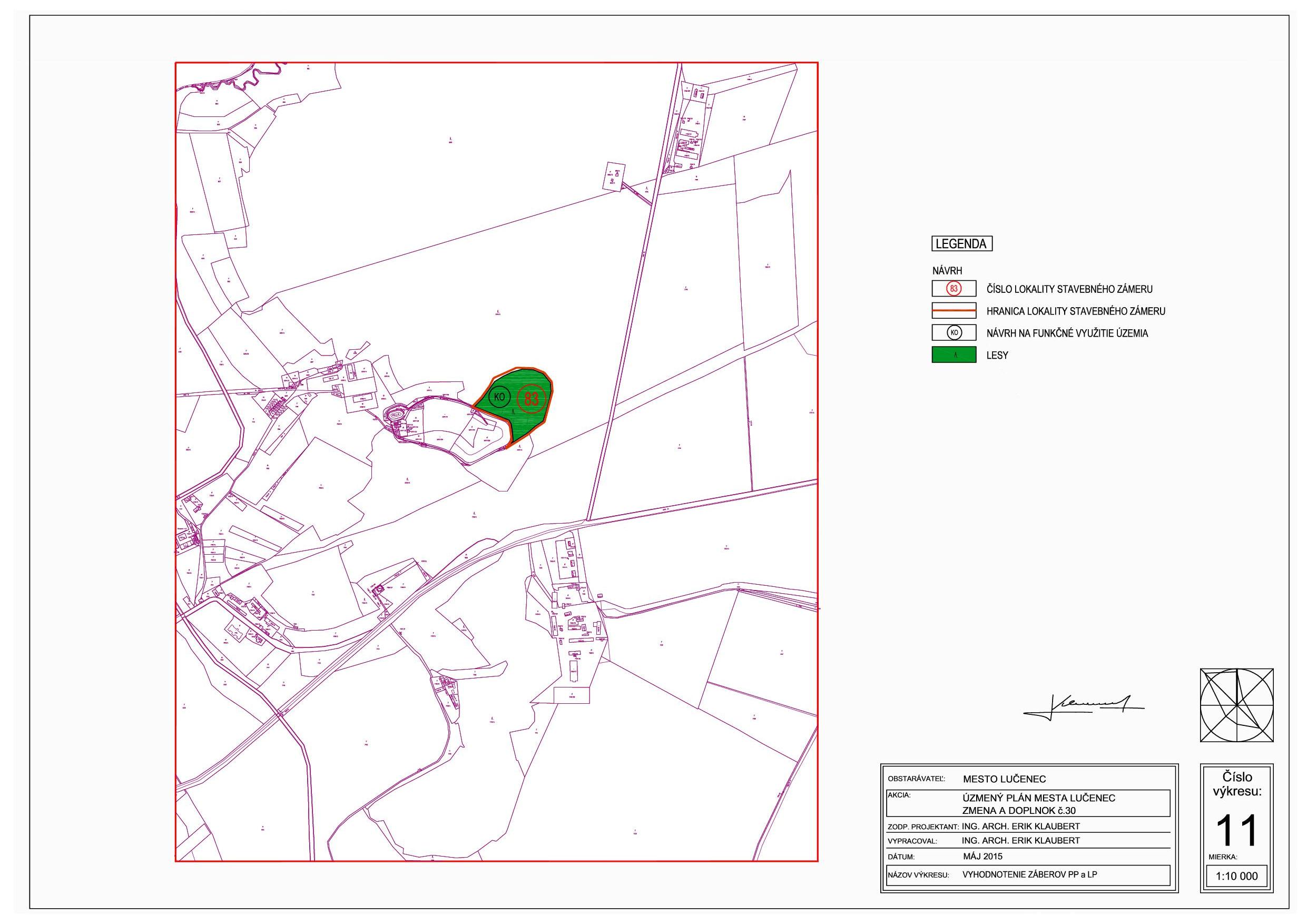Click NÁVRH NA FUNKČNÉ VYUŽITIE ÚZEMIA label
The height and width of the screenshot is (924, 1307).
click(x=1067, y=333)
